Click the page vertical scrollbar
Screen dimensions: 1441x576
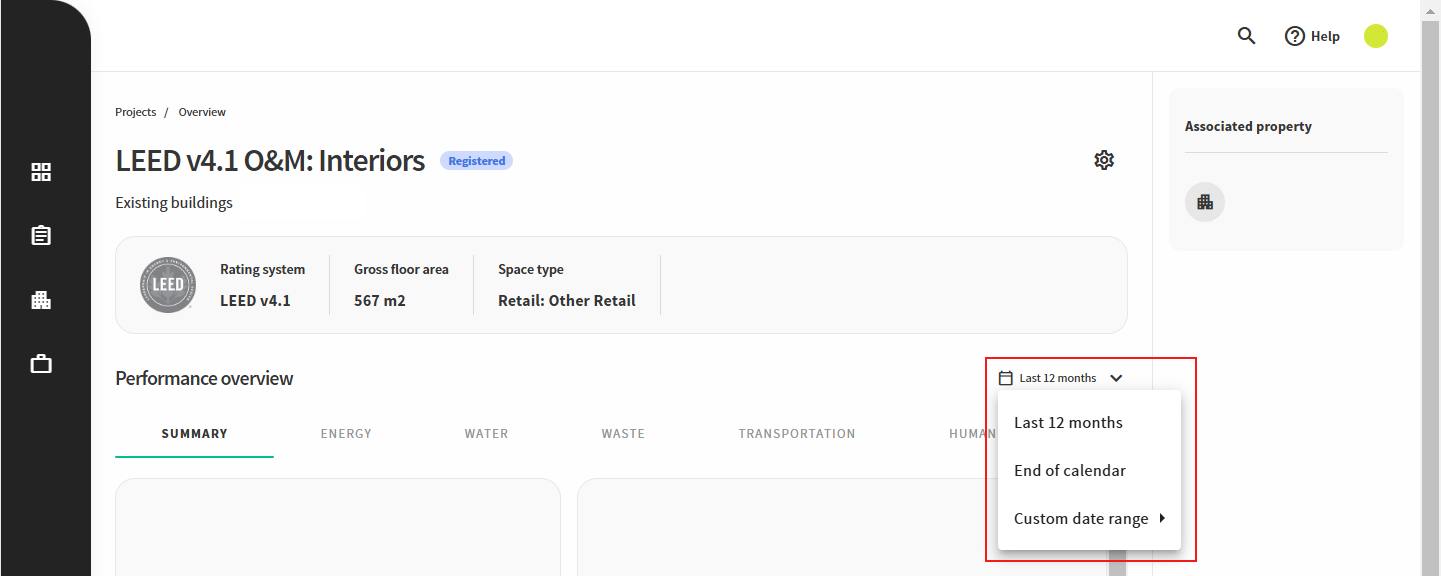click(1431, 288)
